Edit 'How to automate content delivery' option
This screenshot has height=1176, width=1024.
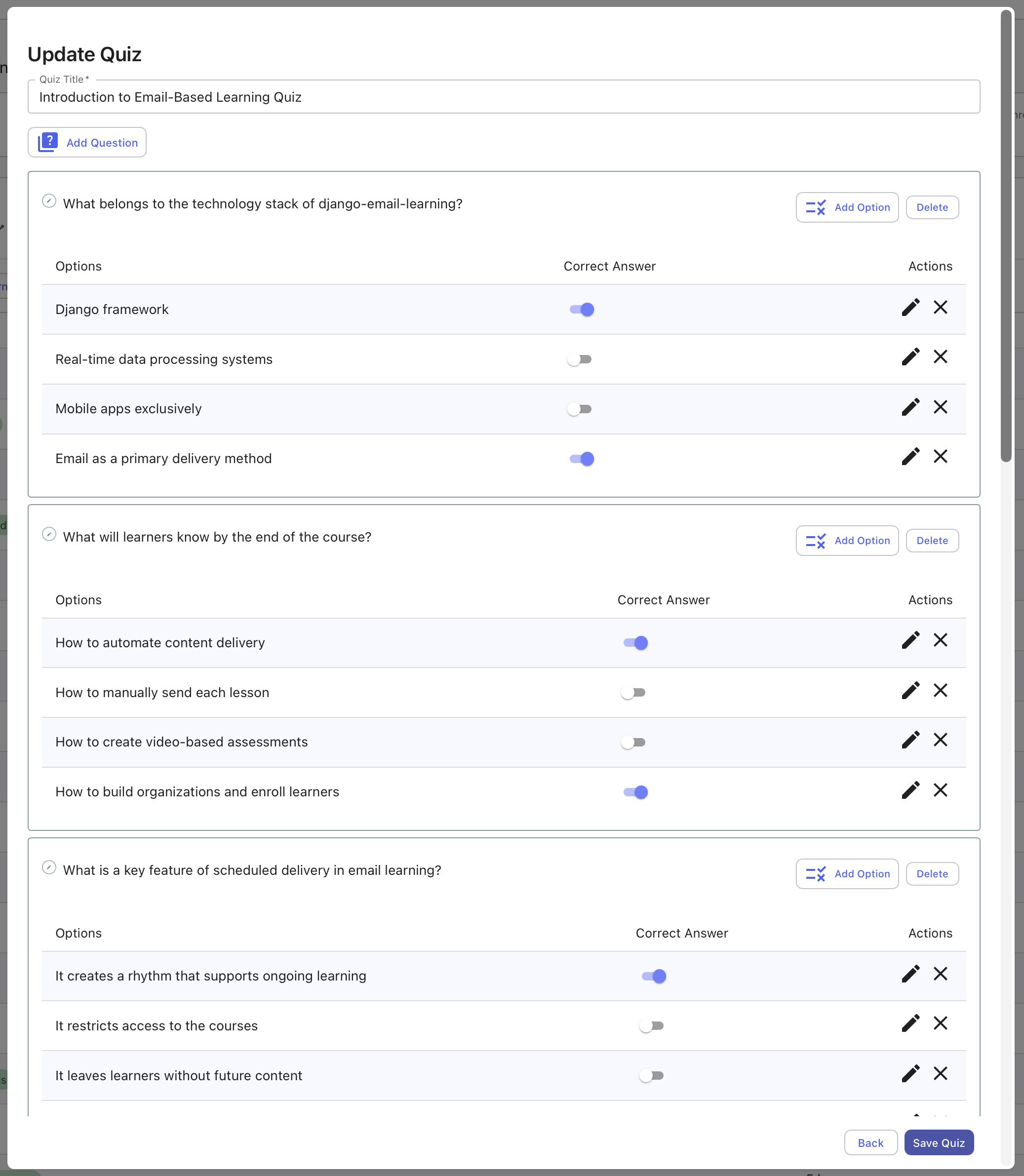click(x=910, y=640)
